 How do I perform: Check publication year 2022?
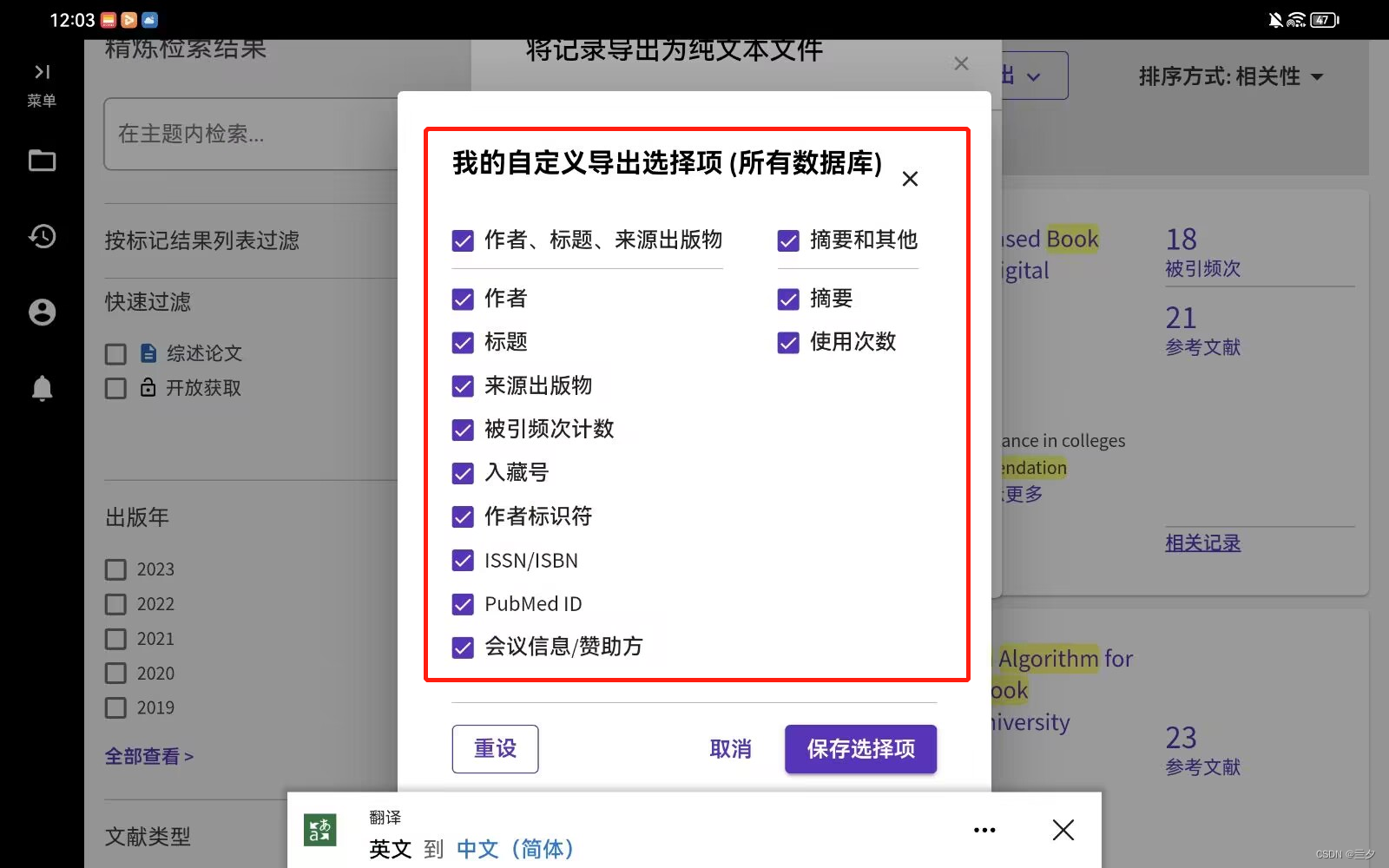tap(115, 604)
